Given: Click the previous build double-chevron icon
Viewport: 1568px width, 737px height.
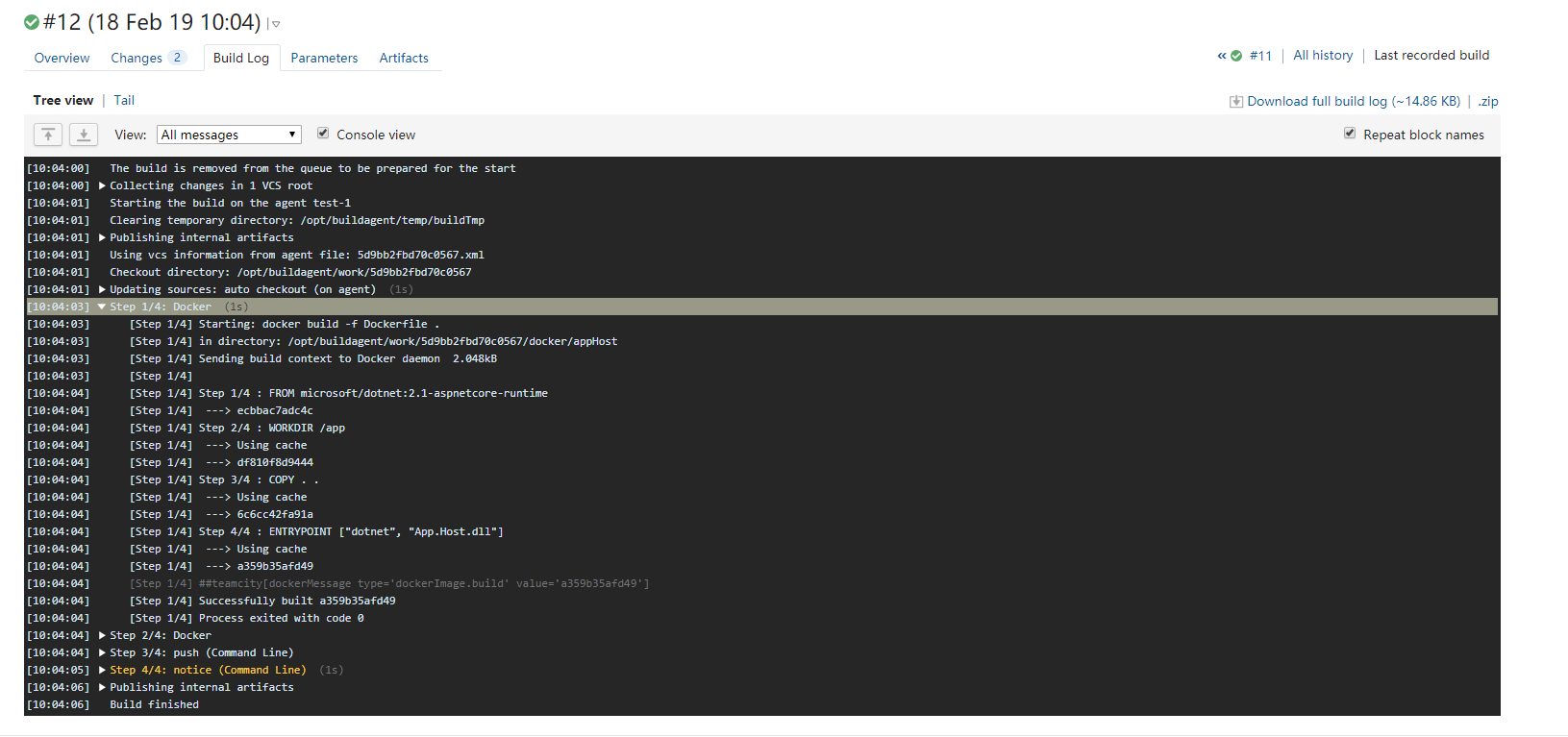Looking at the screenshot, I should [x=1222, y=56].
